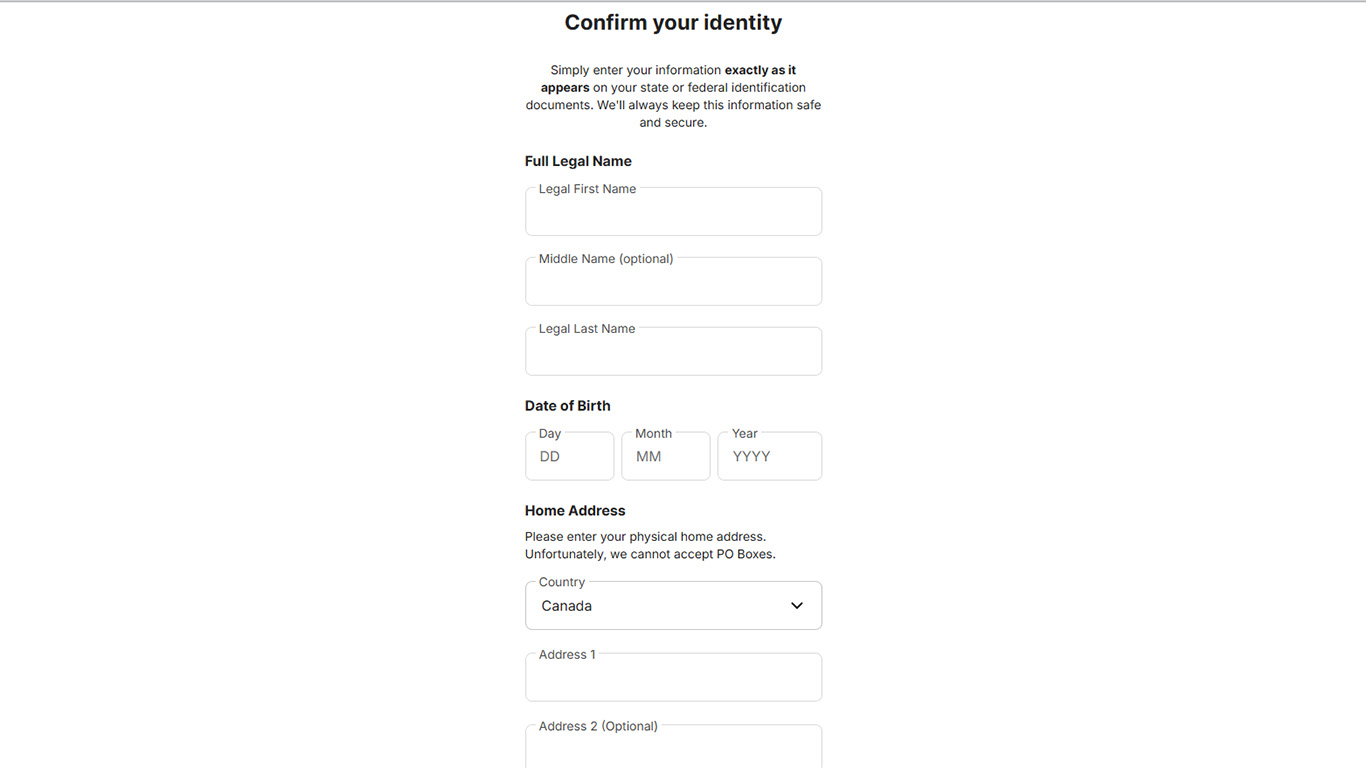Click the bold "exactly as it appears" text

point(760,71)
